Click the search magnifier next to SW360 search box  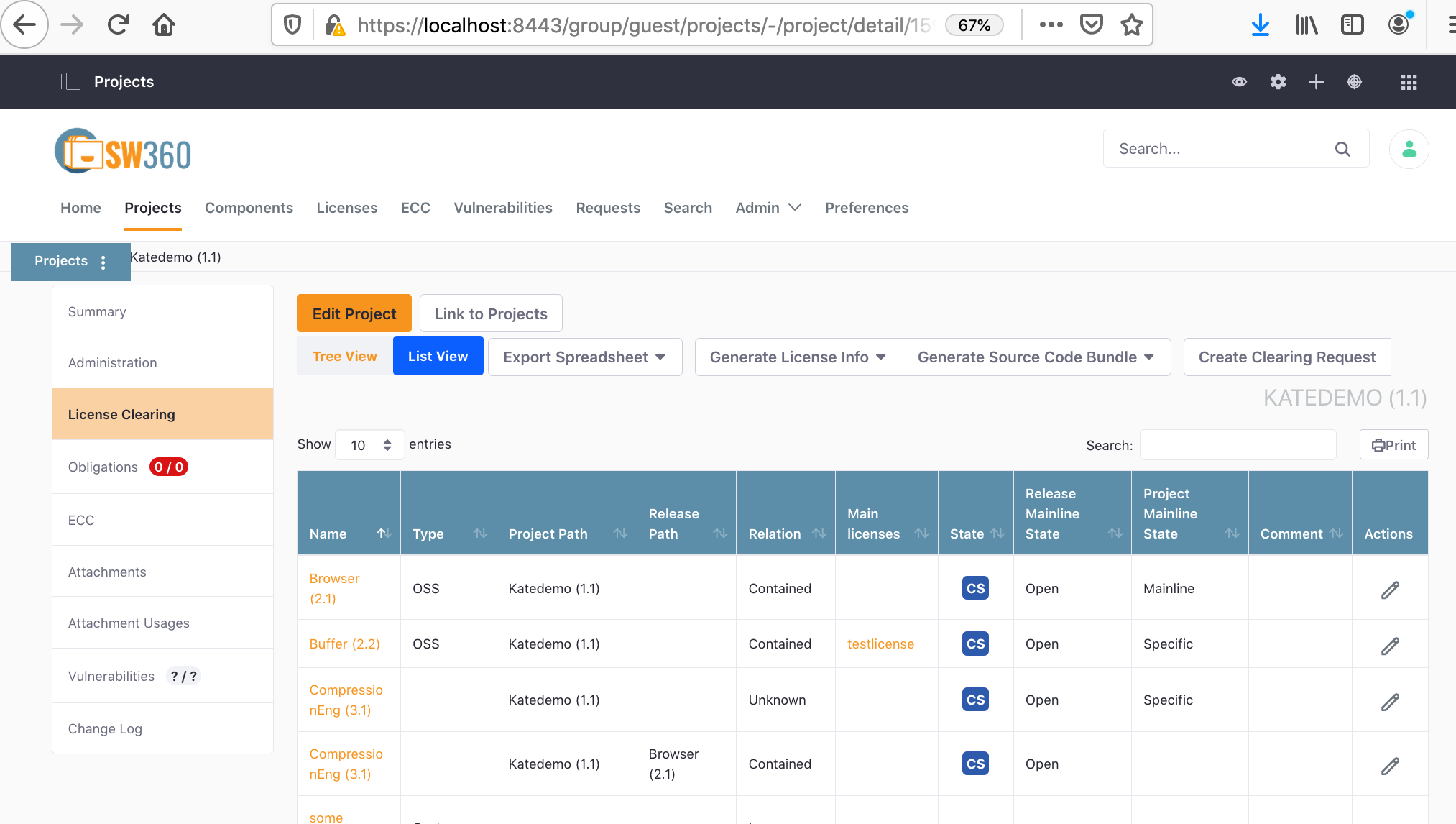1342,149
